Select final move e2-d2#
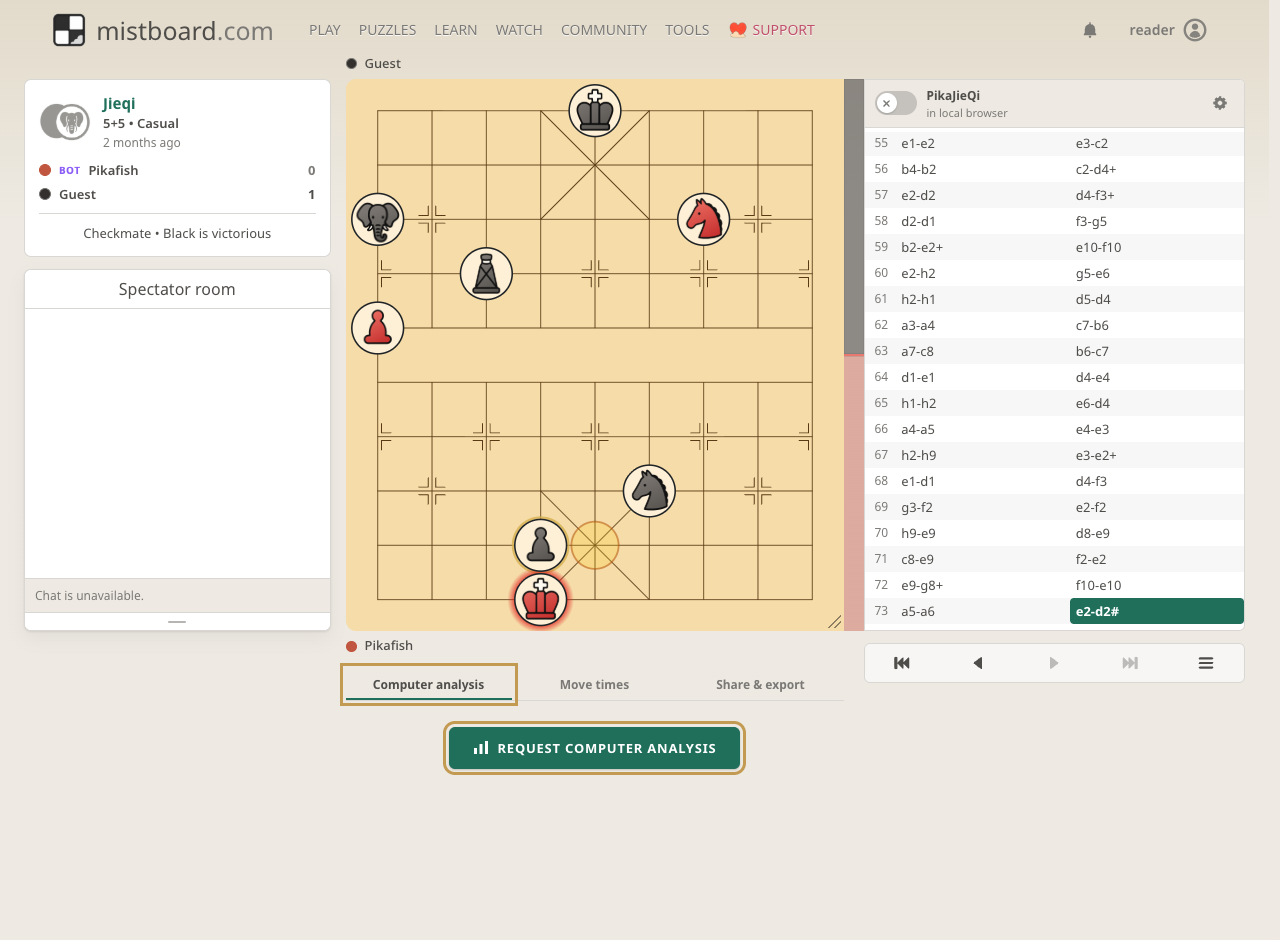 point(1157,611)
